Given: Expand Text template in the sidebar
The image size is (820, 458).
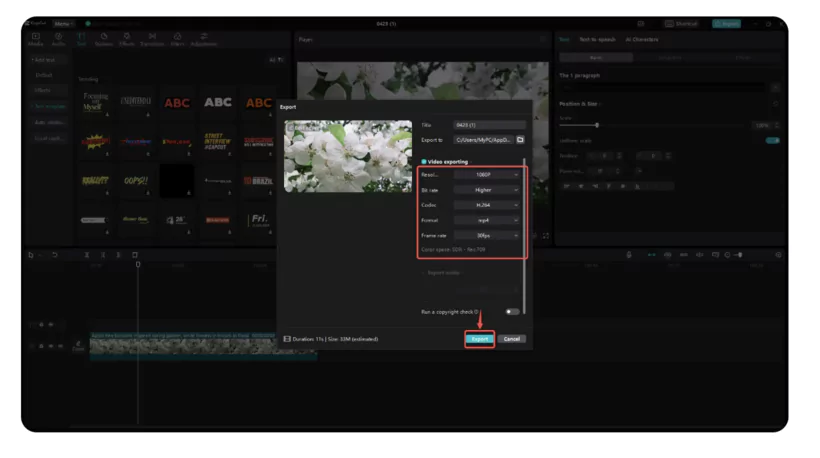Looking at the screenshot, I should [48, 106].
